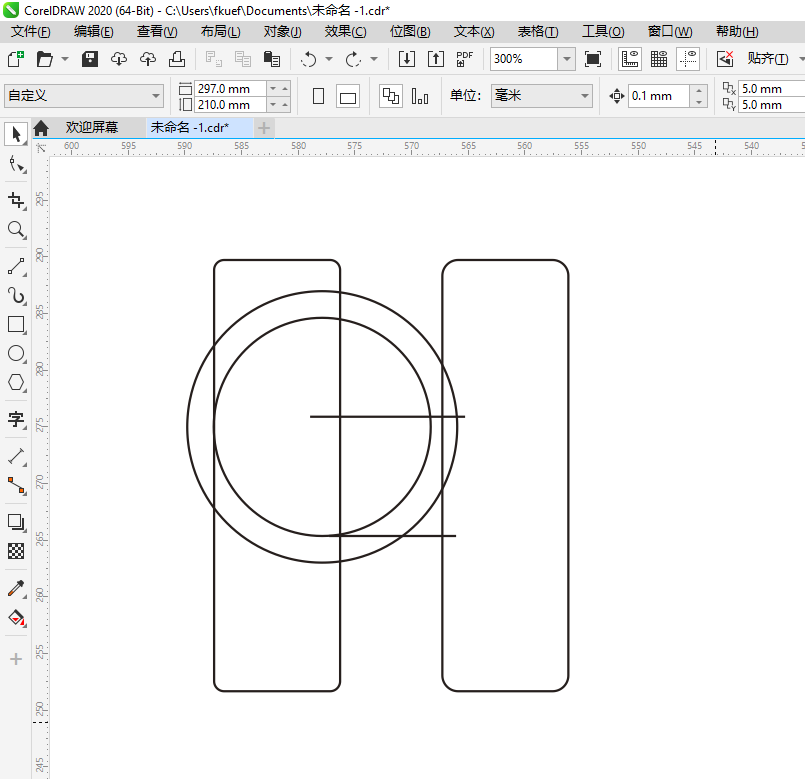Switch to the 欢迎屏幕 tab
This screenshot has height=779, width=805.
pos(92,127)
